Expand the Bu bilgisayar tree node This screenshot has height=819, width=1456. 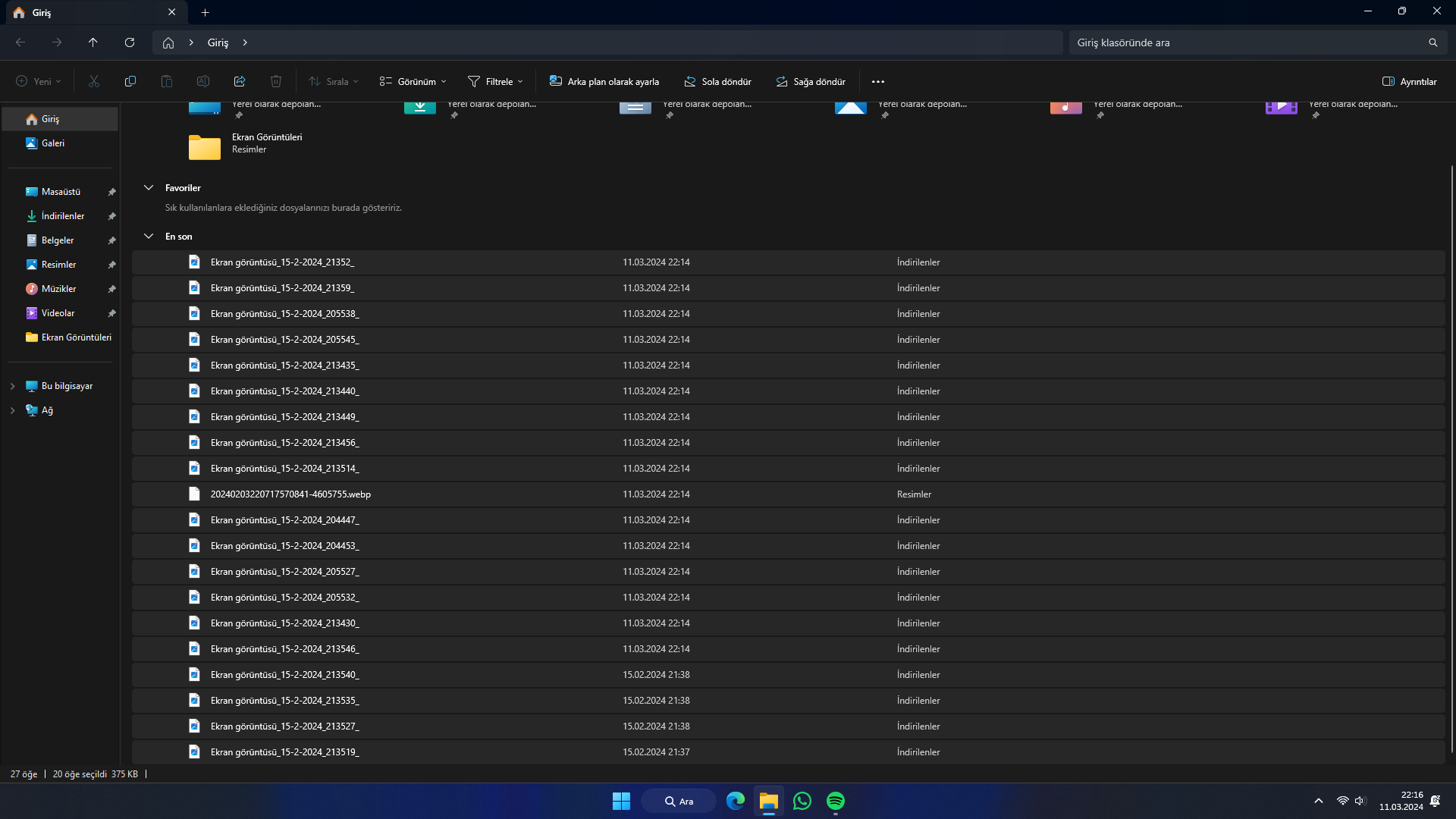[x=12, y=386]
